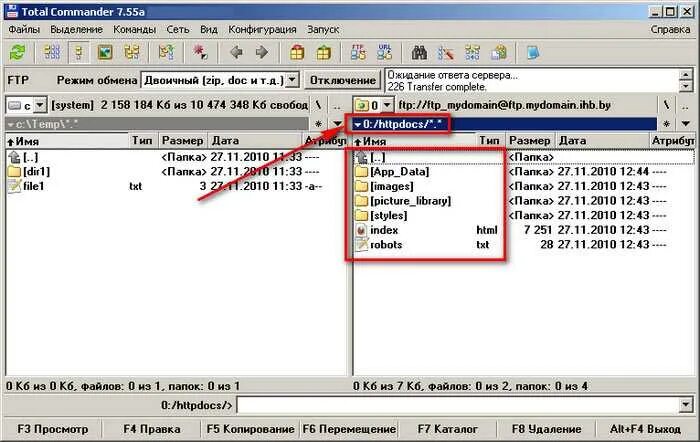The height and width of the screenshot is (442, 700).
Task: Expand the command line history dropdown
Action: click(686, 405)
